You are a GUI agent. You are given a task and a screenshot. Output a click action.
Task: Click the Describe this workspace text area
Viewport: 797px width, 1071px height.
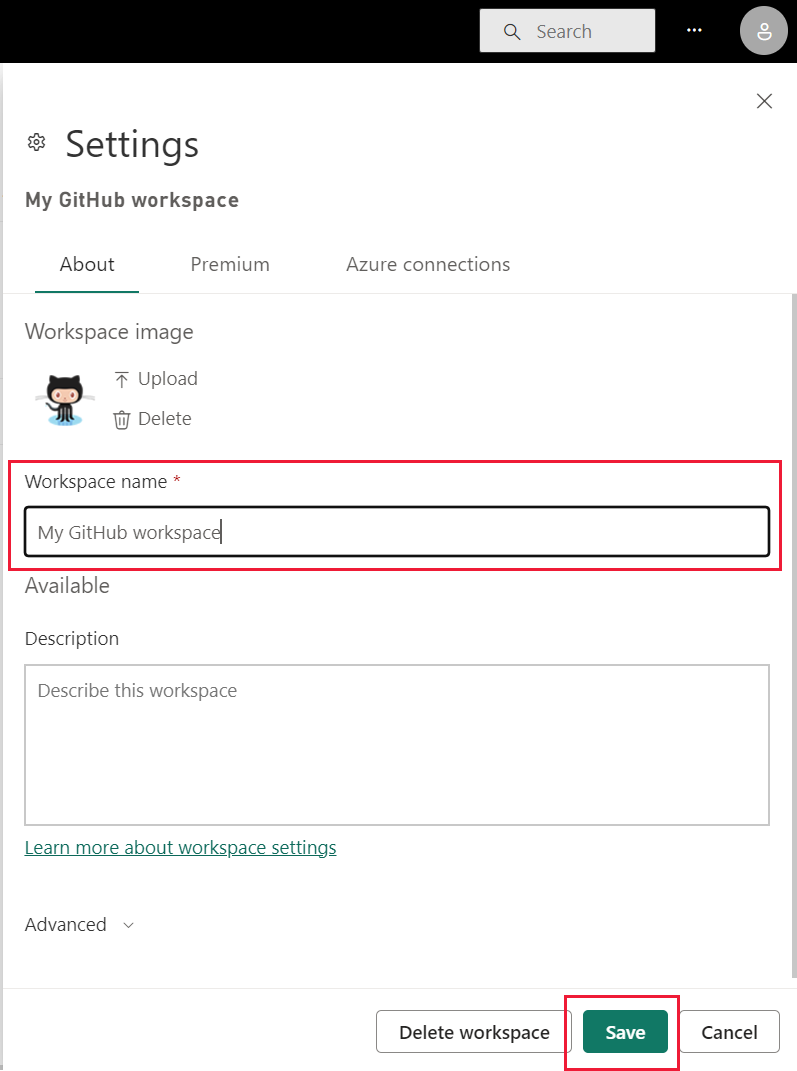tap(397, 745)
